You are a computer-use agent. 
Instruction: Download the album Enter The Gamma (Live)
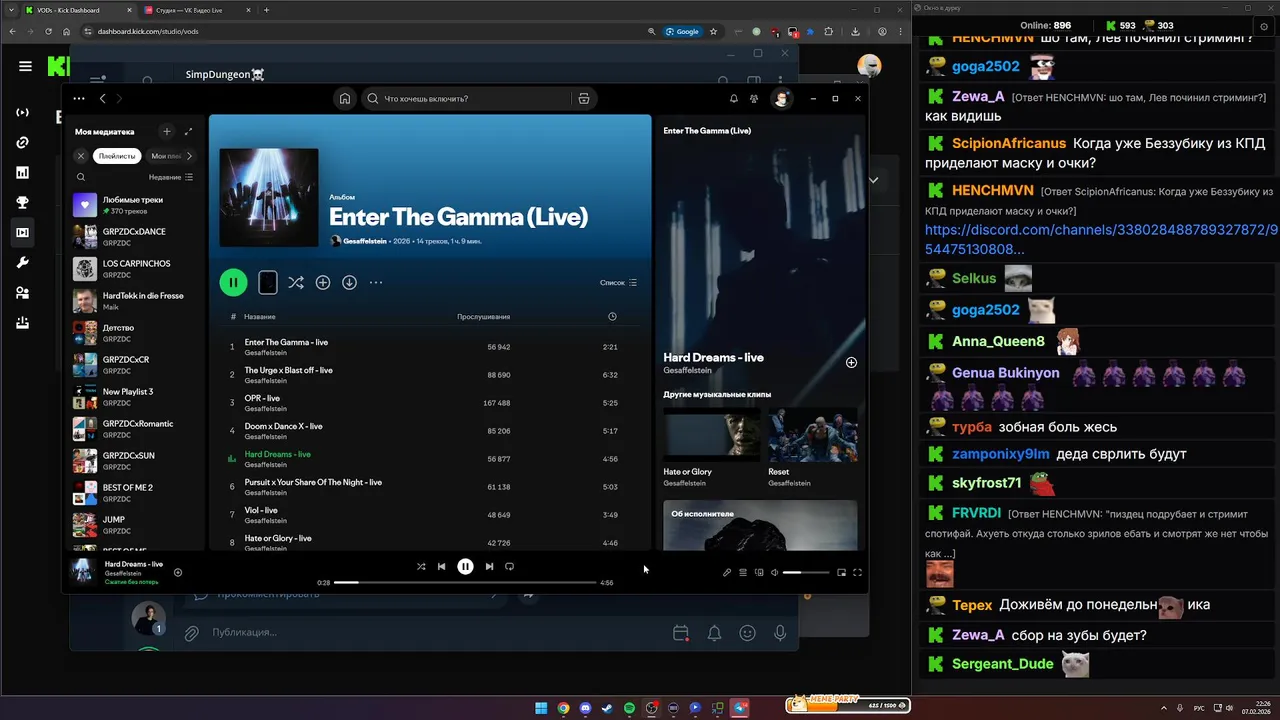[x=349, y=283]
